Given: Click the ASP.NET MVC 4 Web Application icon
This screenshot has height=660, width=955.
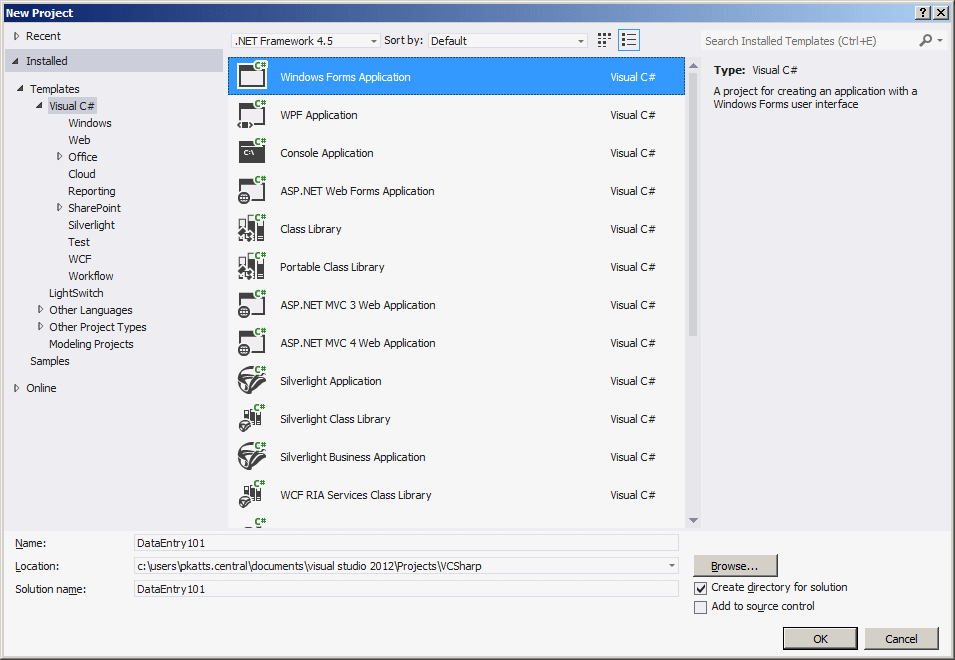Looking at the screenshot, I should click(x=252, y=343).
